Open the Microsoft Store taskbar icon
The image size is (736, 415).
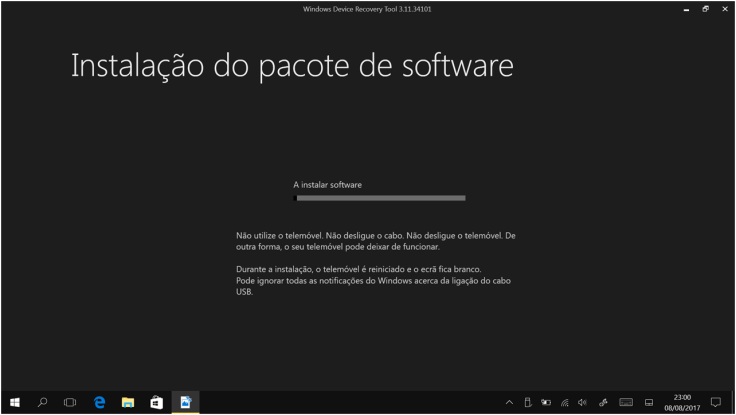pos(156,402)
